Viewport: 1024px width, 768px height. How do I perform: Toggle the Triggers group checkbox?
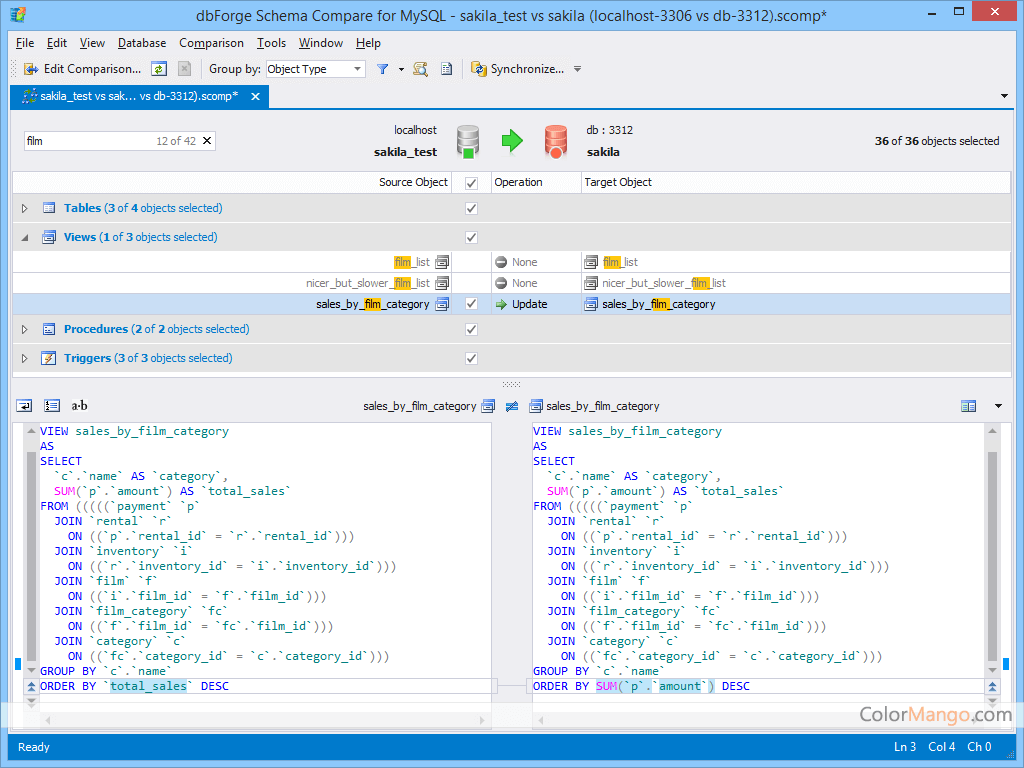(x=471, y=358)
